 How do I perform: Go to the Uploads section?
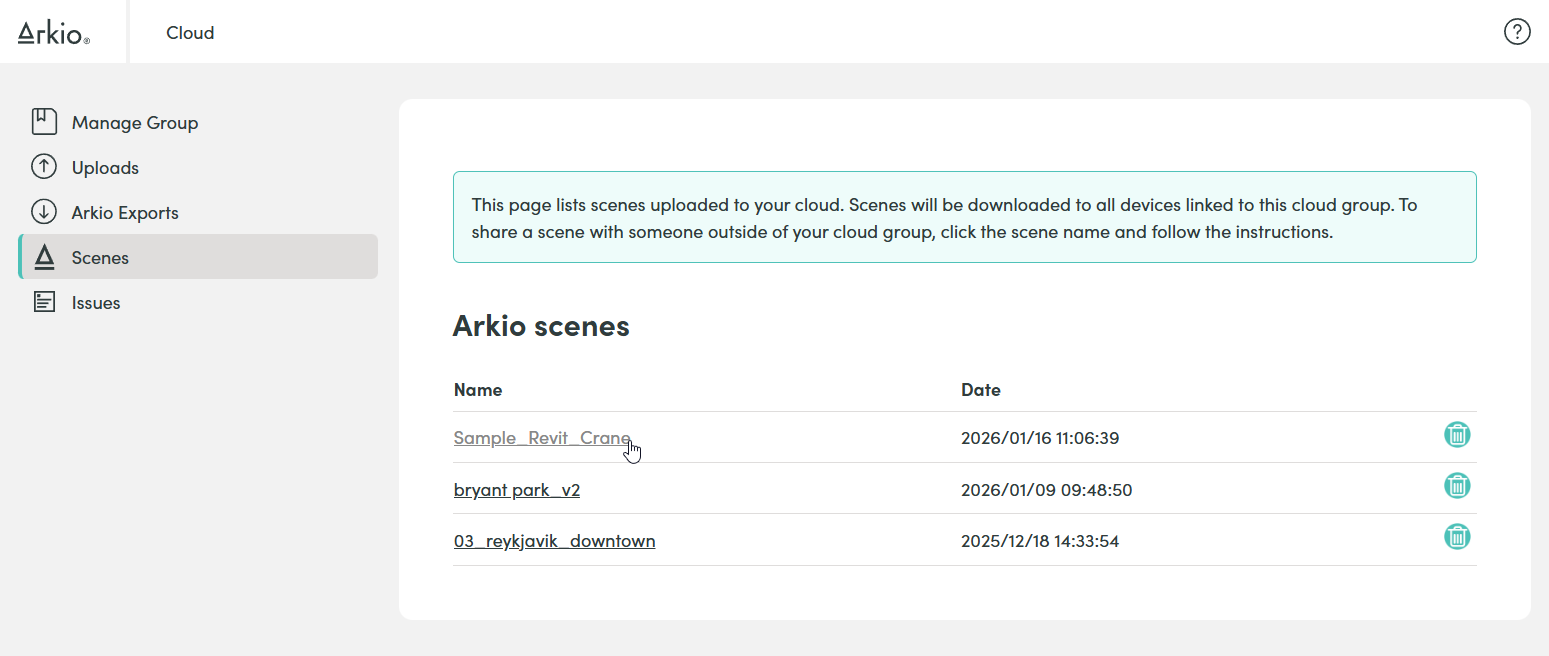click(198, 167)
